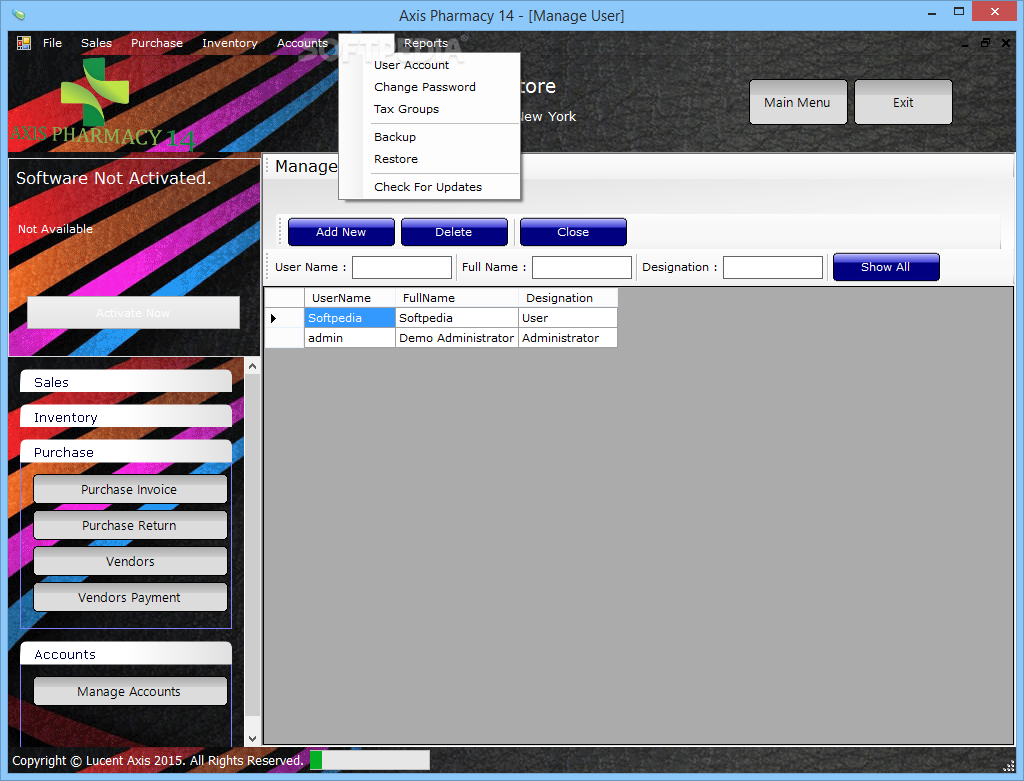Click the Exit button
This screenshot has height=781, width=1024.
[903, 103]
